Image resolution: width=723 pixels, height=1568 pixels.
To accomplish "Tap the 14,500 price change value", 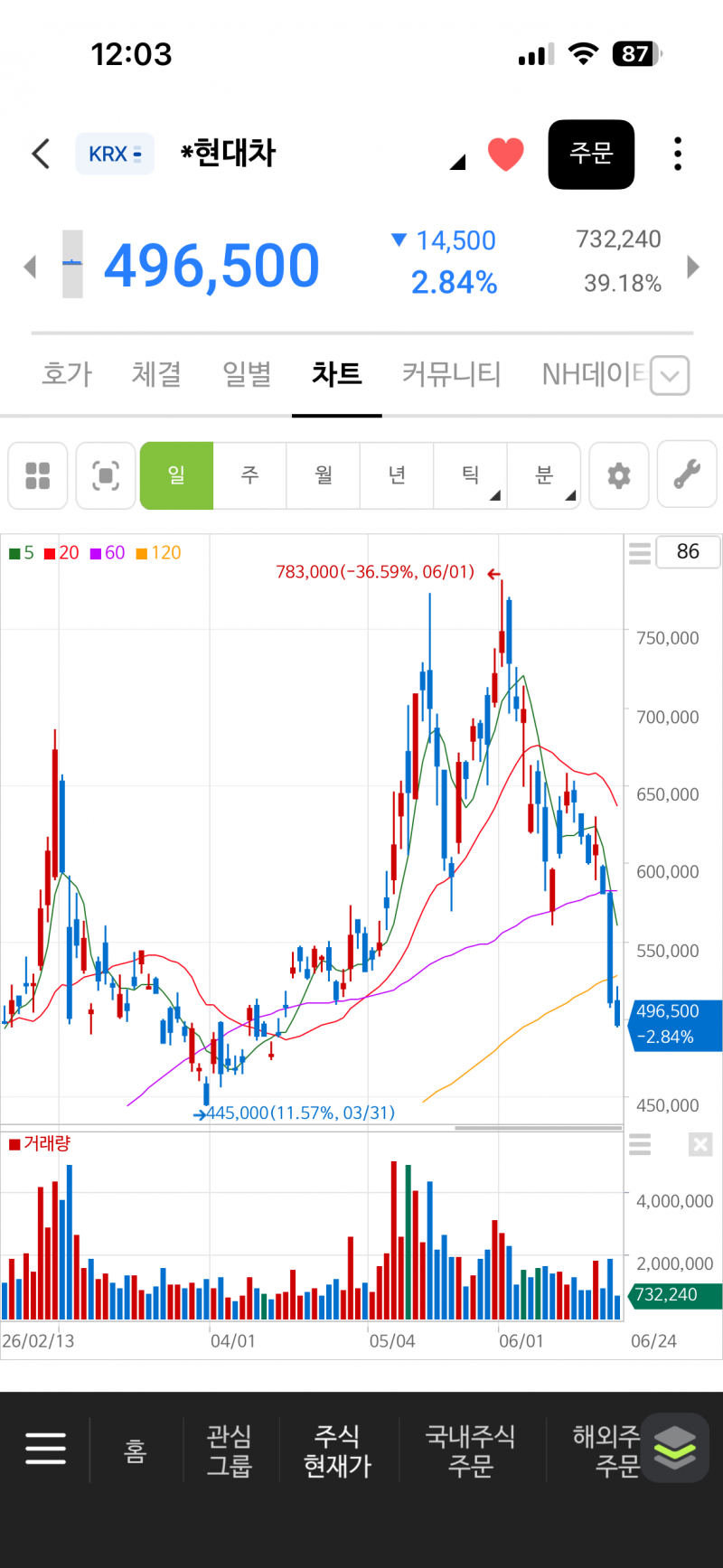I will tap(455, 240).
